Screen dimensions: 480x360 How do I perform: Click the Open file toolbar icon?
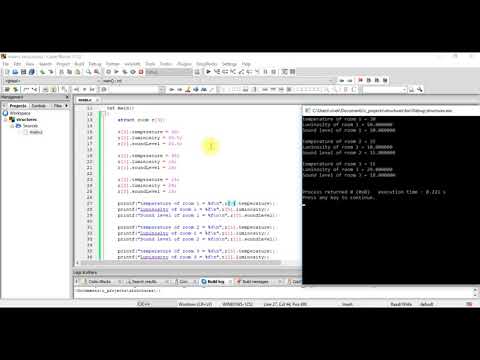(15, 72)
